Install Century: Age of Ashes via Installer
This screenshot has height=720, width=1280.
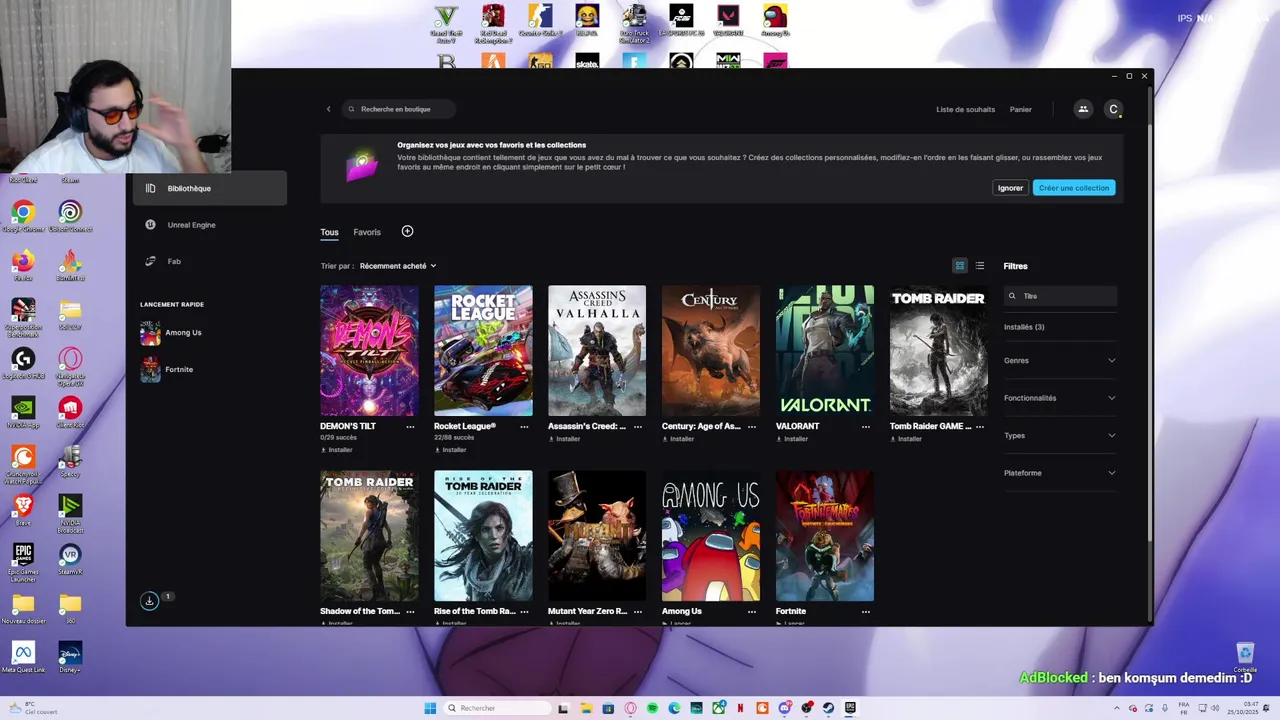pyautogui.click(x=678, y=439)
